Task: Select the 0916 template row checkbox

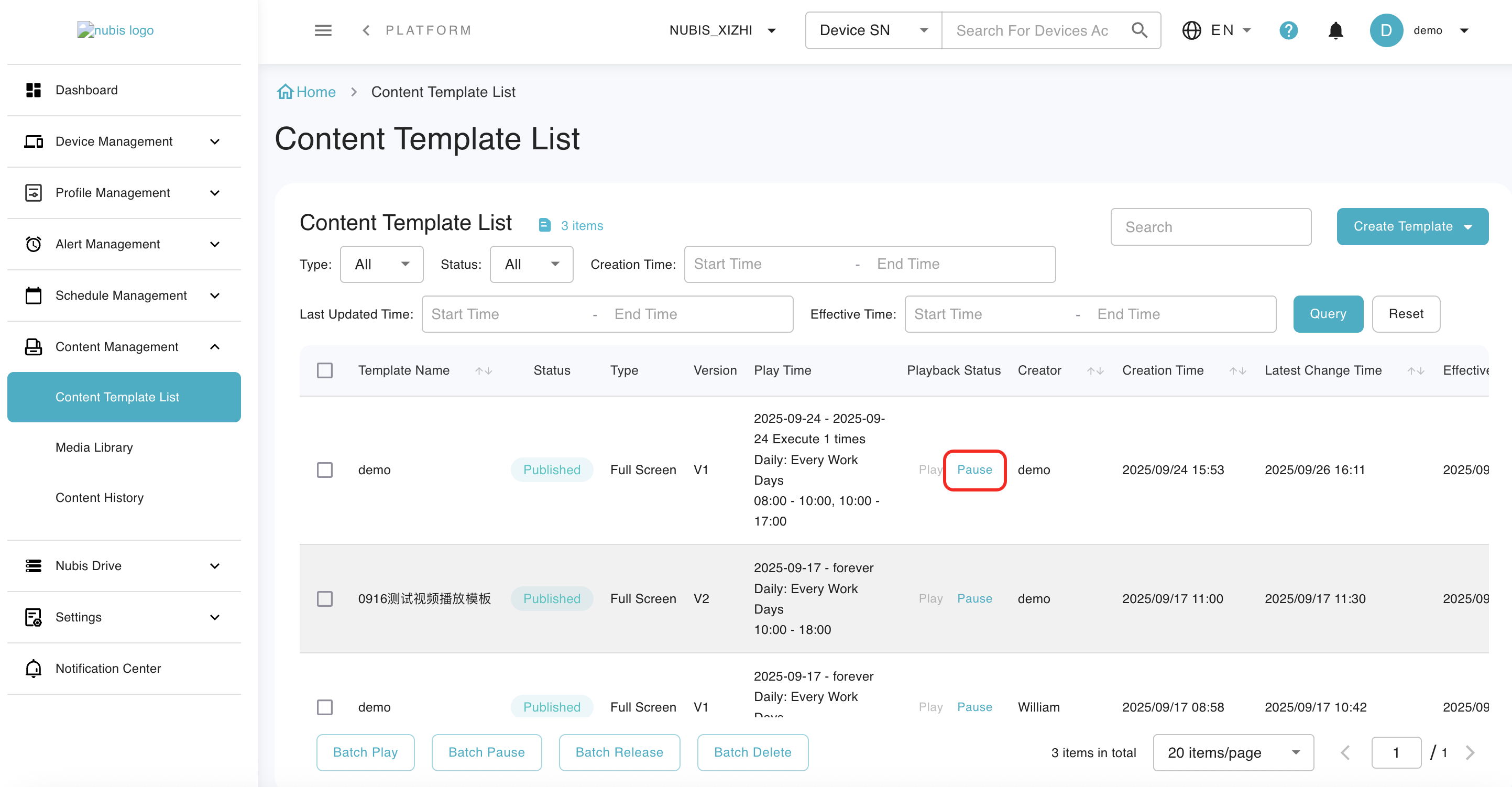Action: pyautogui.click(x=325, y=598)
